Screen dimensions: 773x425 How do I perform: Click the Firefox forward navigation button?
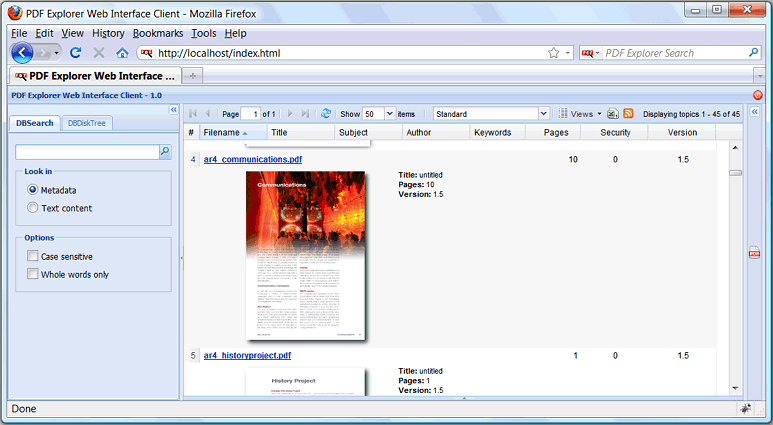click(43, 53)
